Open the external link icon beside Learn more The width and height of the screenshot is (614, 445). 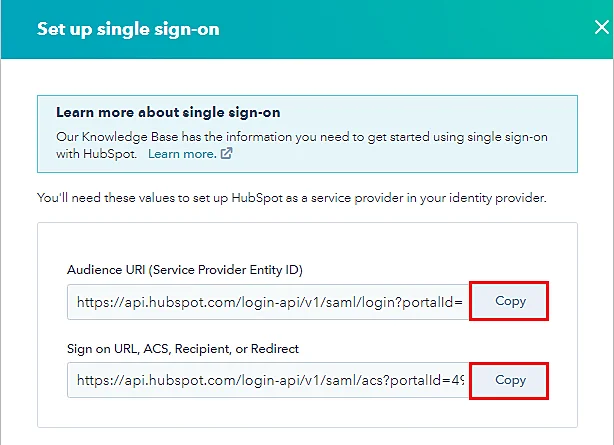pos(226,154)
